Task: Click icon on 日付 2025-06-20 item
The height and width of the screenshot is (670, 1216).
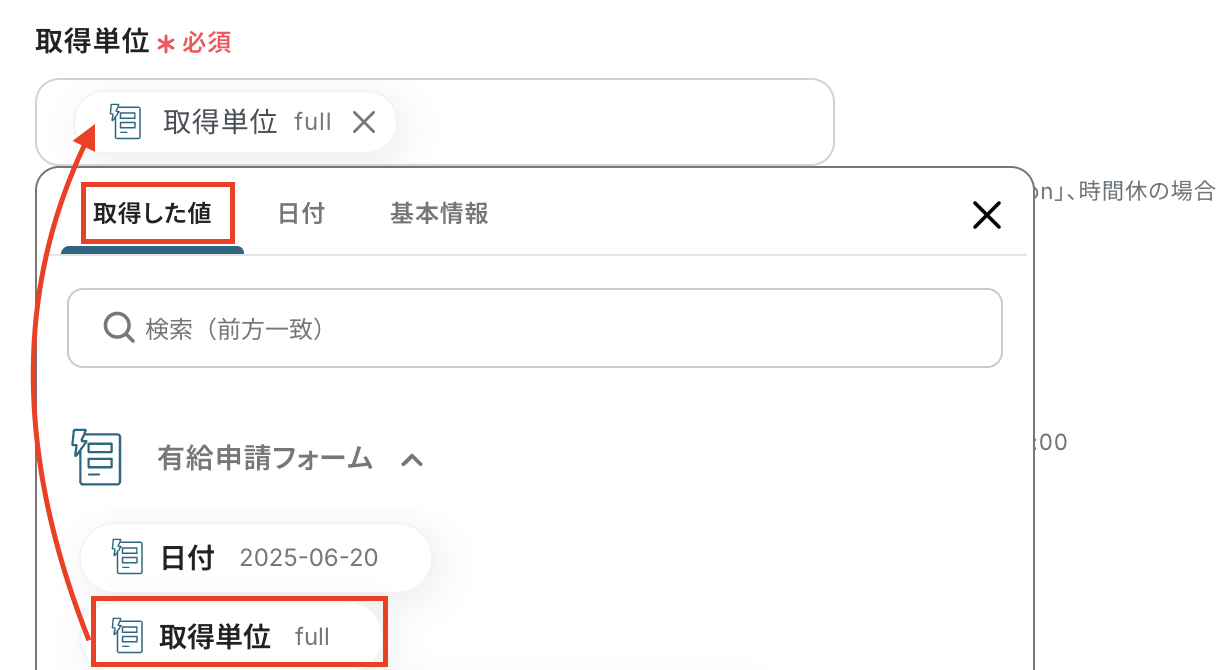Action: [x=127, y=557]
